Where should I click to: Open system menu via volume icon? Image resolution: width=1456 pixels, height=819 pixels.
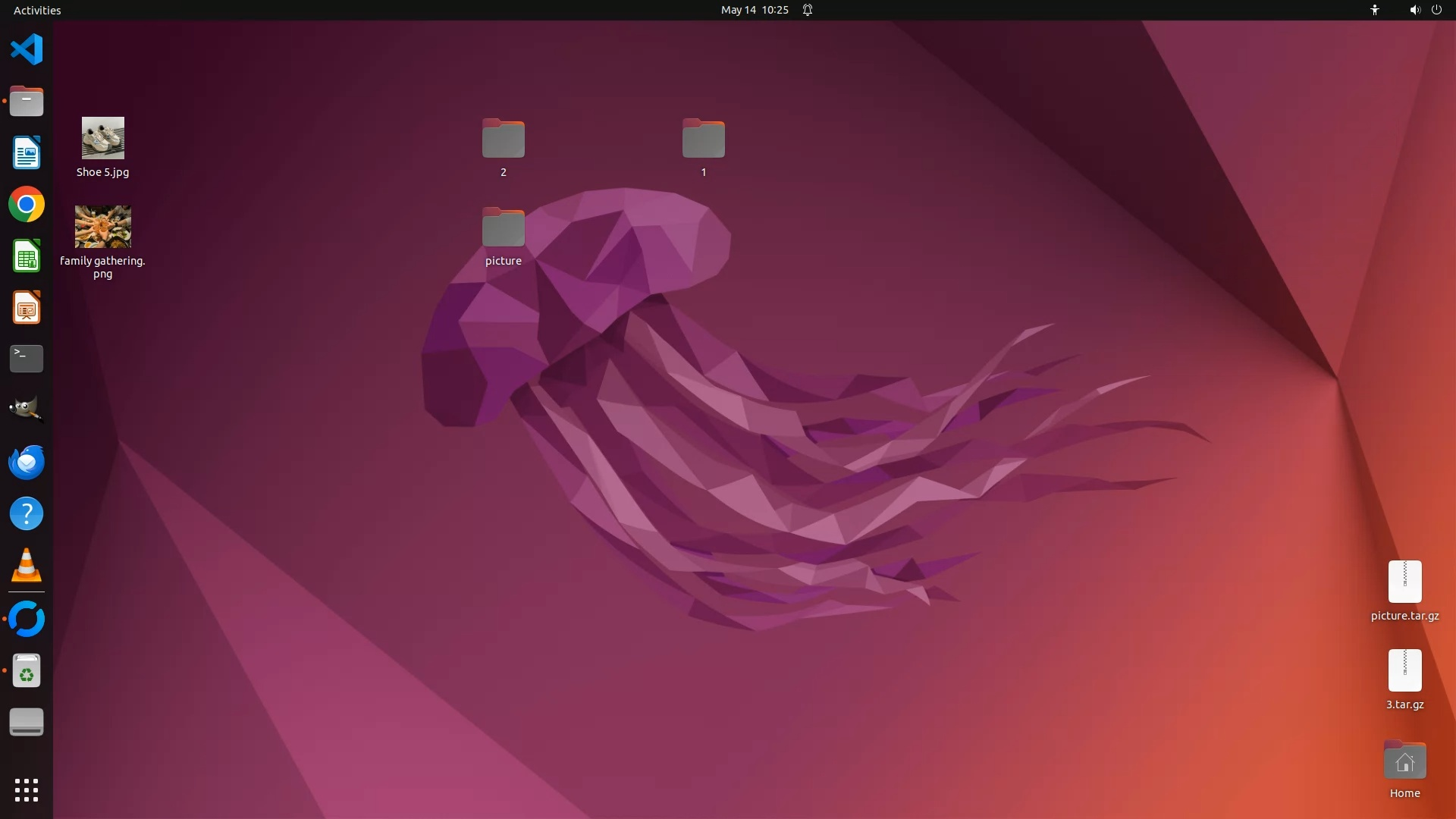1414,10
